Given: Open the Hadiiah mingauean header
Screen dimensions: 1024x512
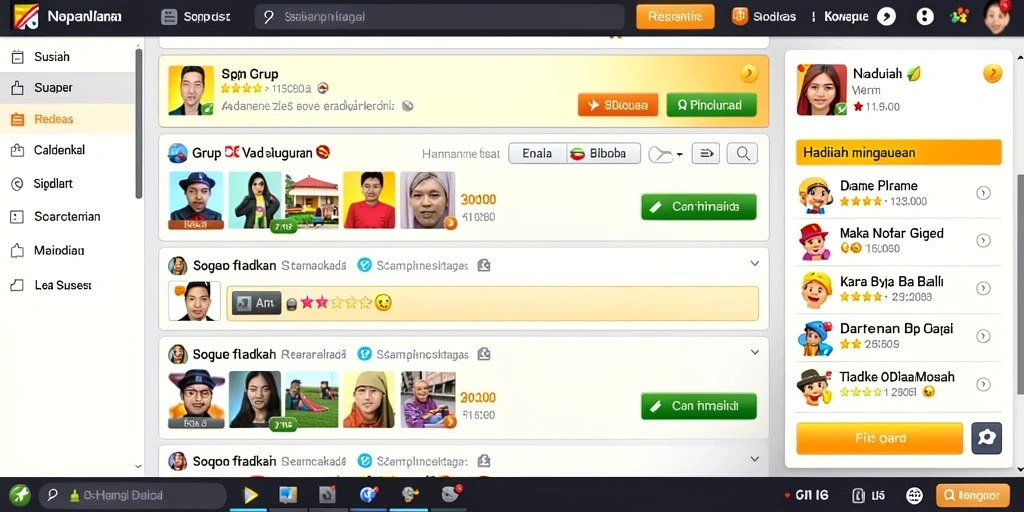Looking at the screenshot, I should coord(899,152).
